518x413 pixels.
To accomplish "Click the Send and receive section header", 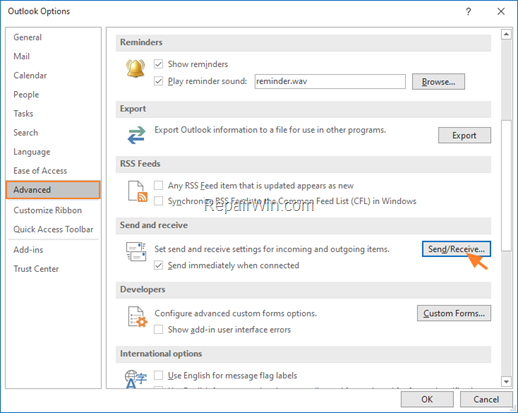I will coord(303,225).
